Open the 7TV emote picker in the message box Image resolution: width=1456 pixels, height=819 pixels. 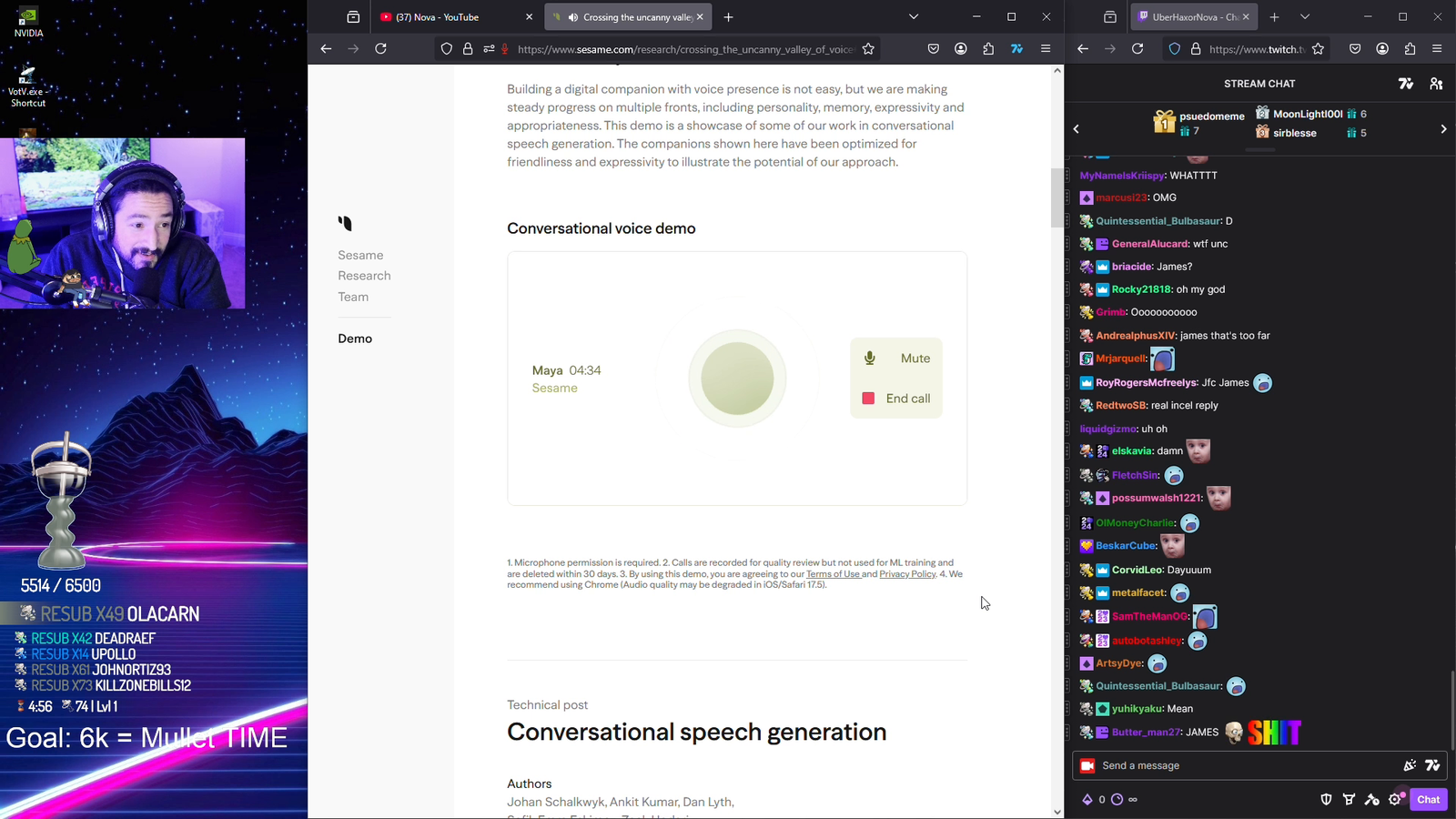[1432, 766]
